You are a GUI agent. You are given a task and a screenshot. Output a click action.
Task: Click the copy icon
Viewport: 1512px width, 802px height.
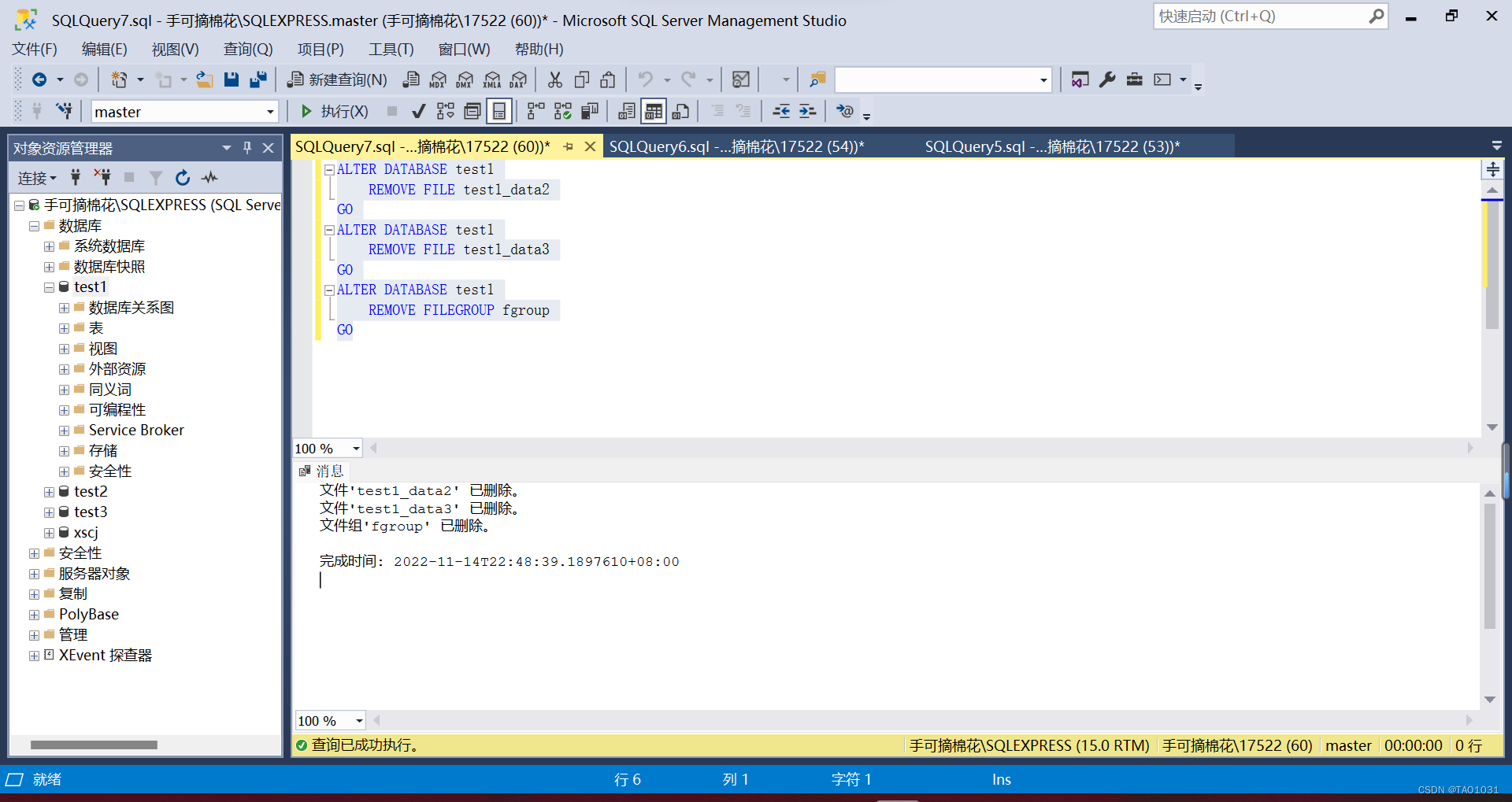pyautogui.click(x=582, y=79)
